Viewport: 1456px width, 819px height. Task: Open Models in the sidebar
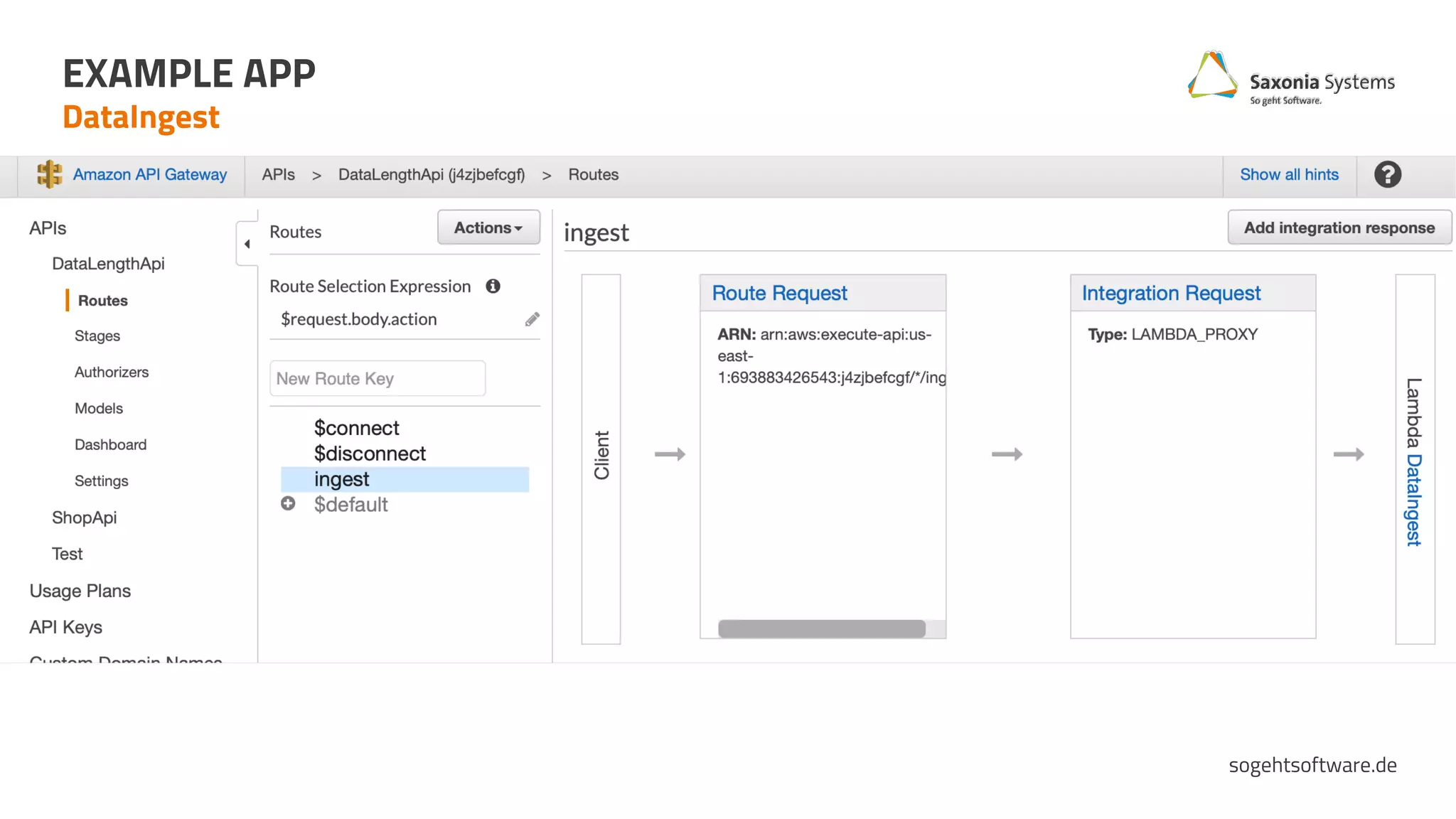pos(99,408)
